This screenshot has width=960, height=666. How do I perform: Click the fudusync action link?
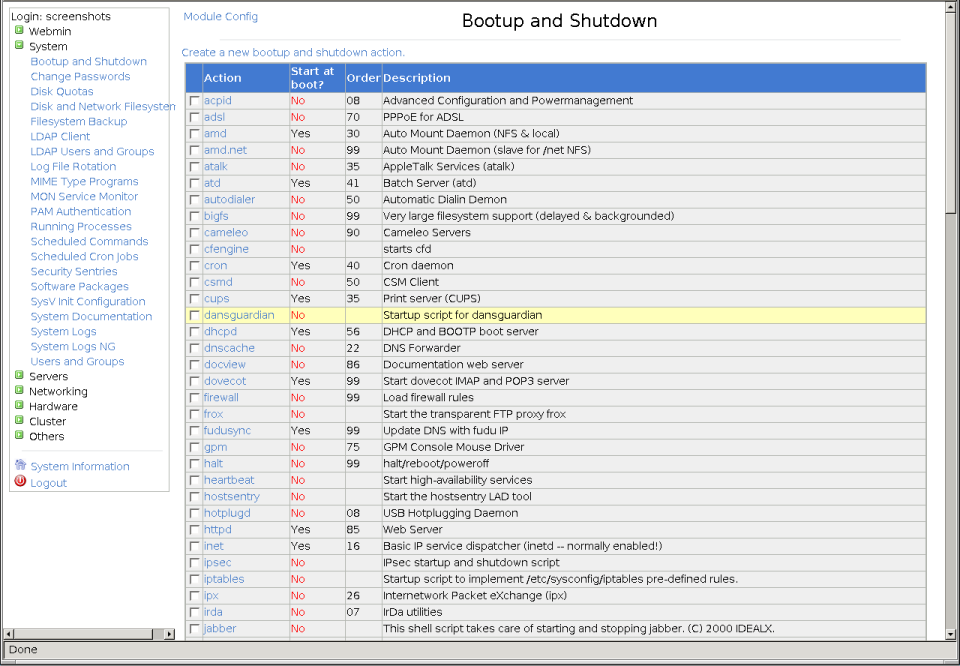click(x=227, y=430)
